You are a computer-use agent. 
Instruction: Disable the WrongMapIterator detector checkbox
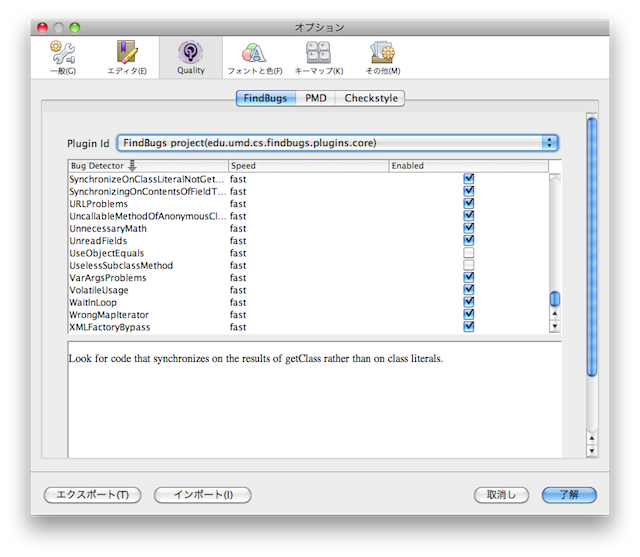coord(468,314)
